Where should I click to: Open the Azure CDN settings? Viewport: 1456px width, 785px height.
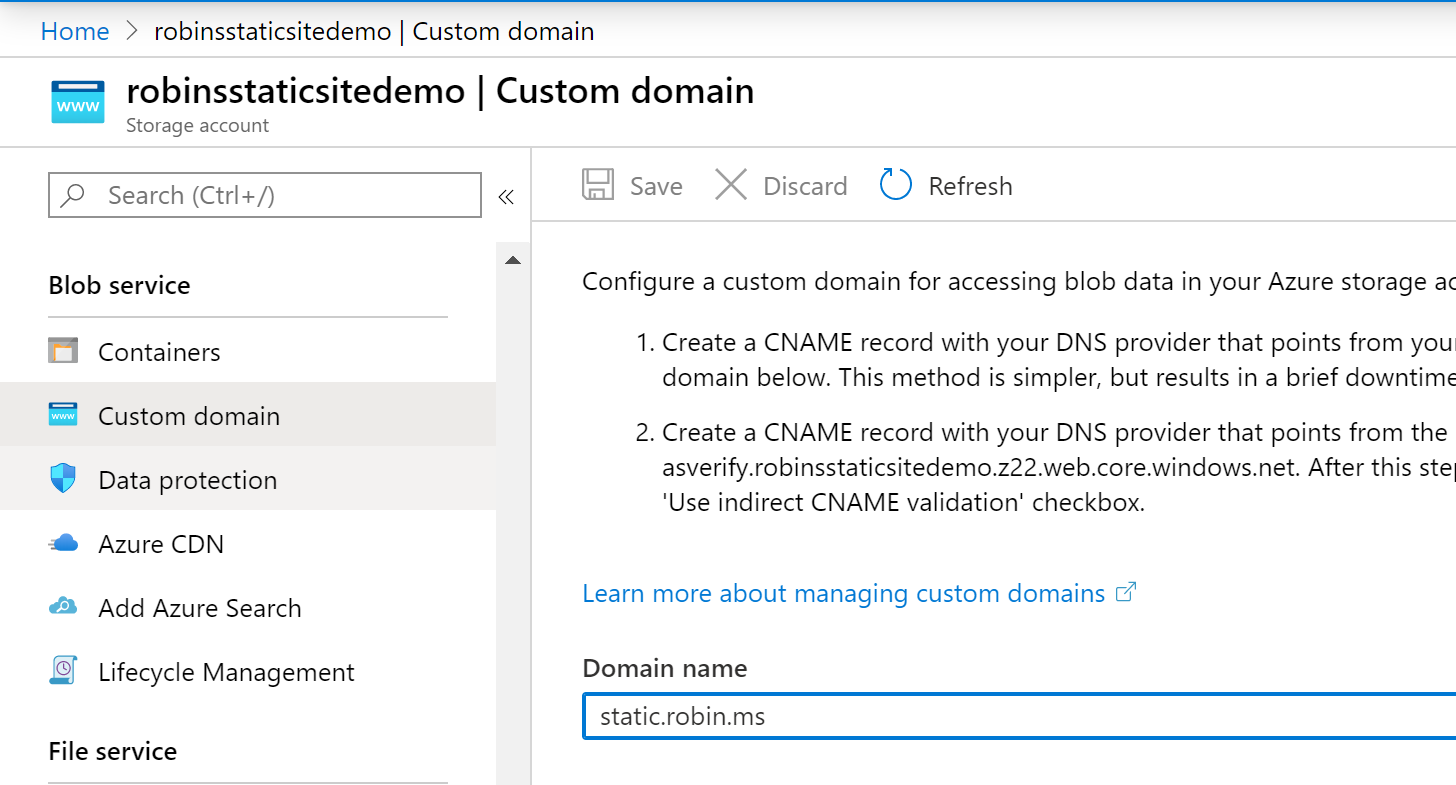coord(160,543)
